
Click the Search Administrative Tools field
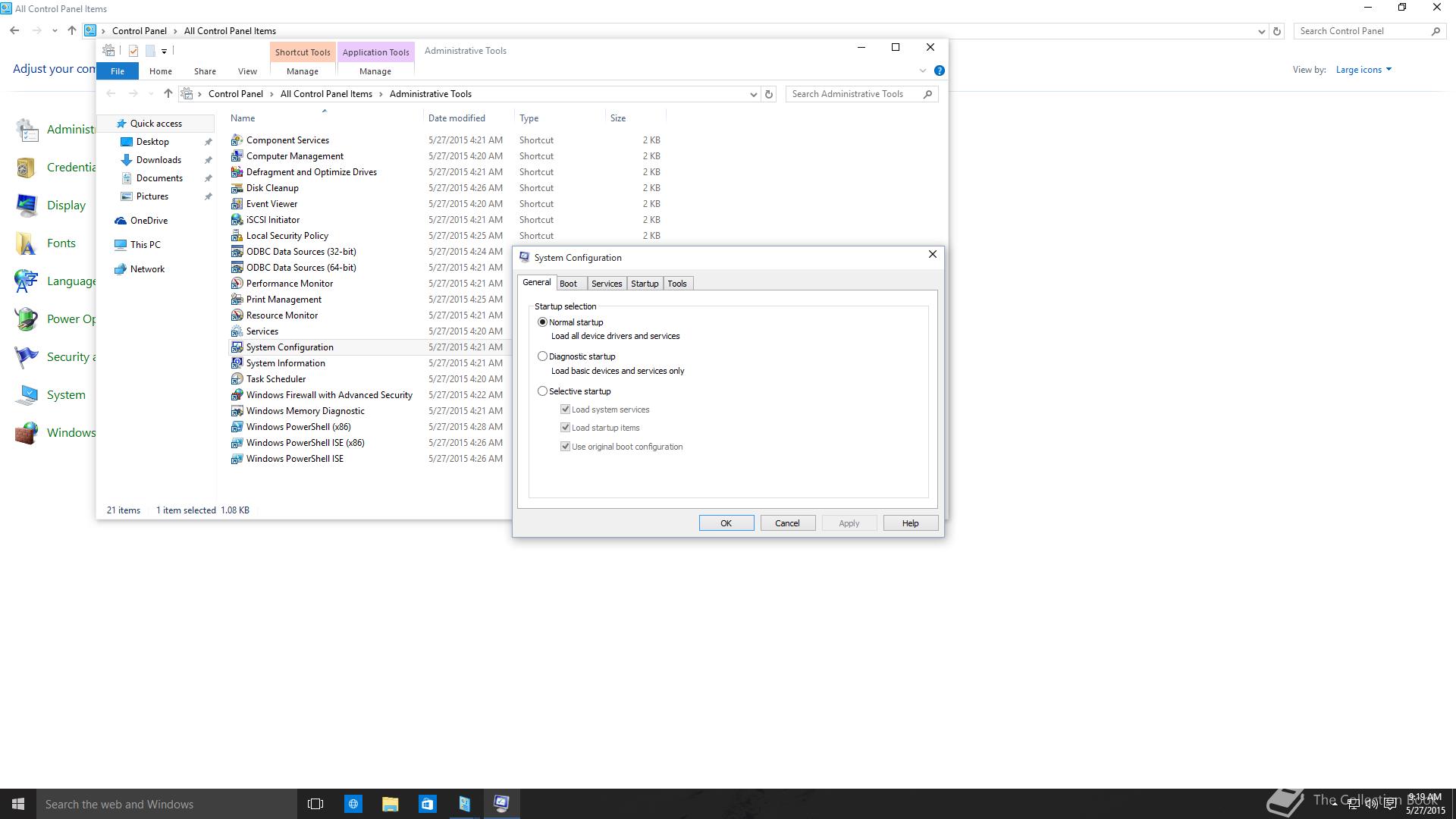(x=861, y=94)
